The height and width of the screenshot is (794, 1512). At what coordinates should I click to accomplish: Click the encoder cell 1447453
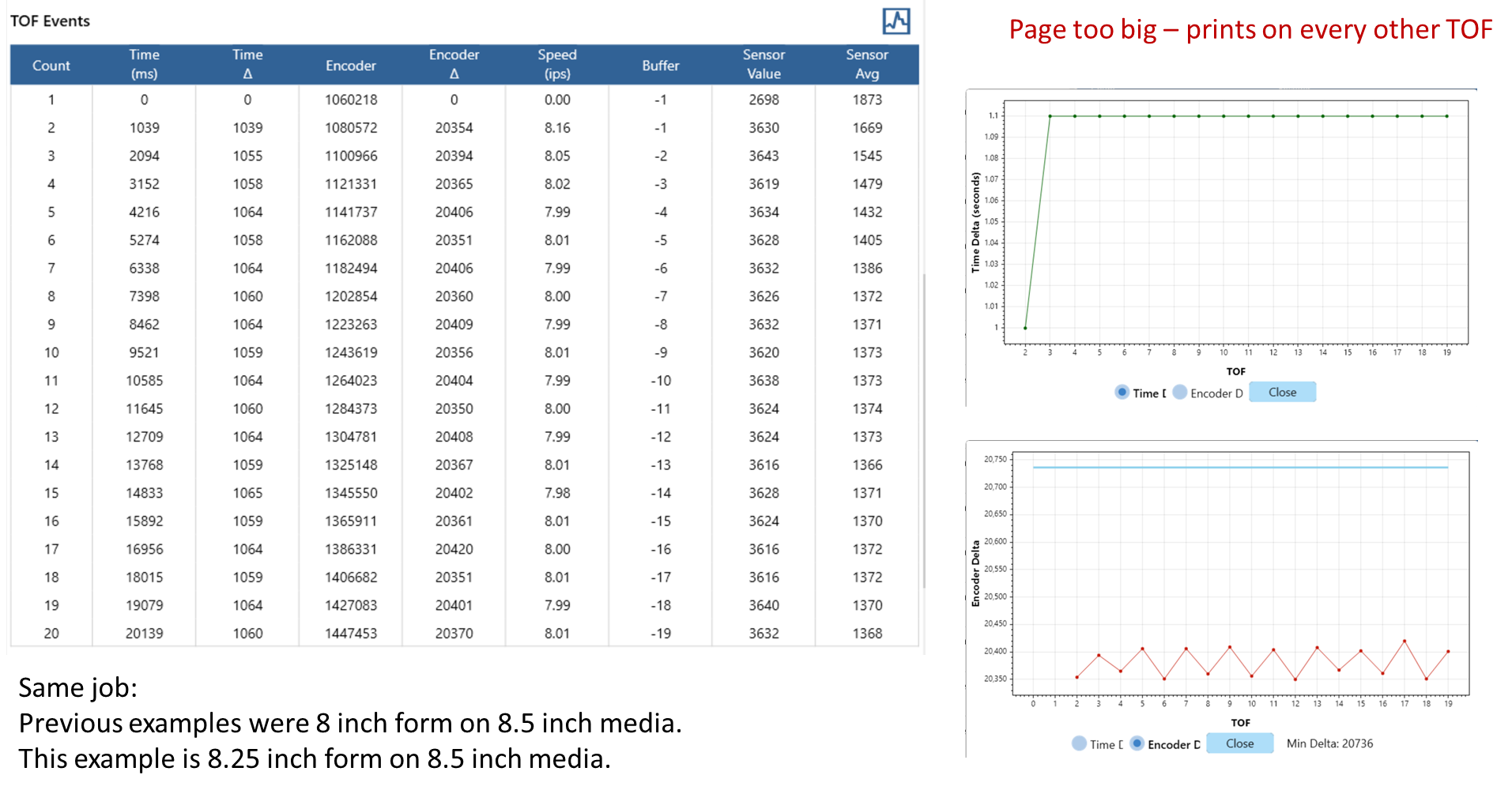pyautogui.click(x=351, y=634)
